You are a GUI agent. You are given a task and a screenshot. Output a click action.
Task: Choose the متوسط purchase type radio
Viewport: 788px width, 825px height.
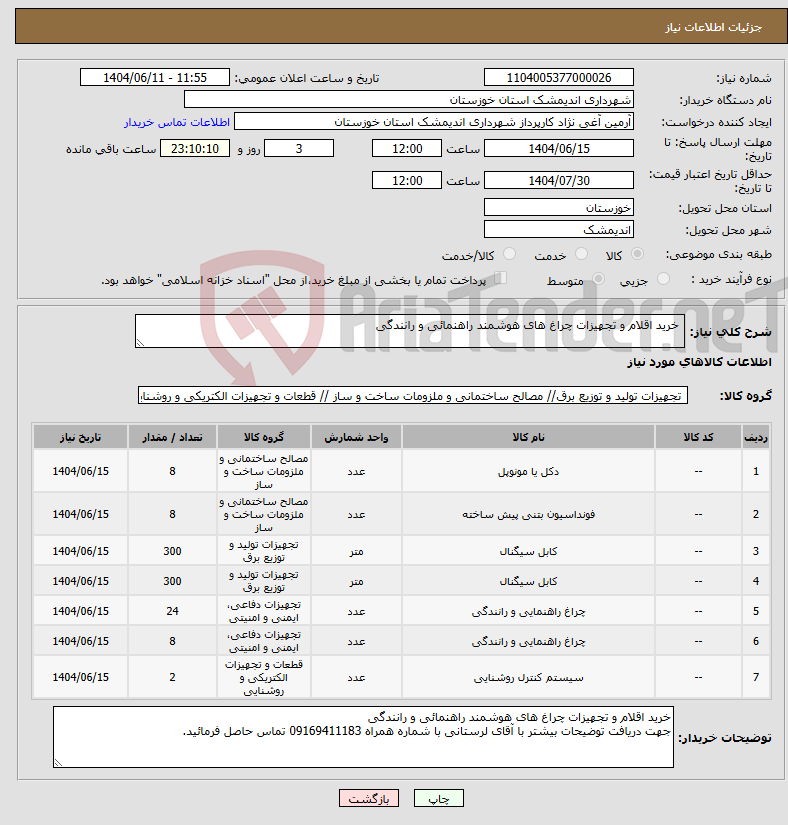pos(598,279)
